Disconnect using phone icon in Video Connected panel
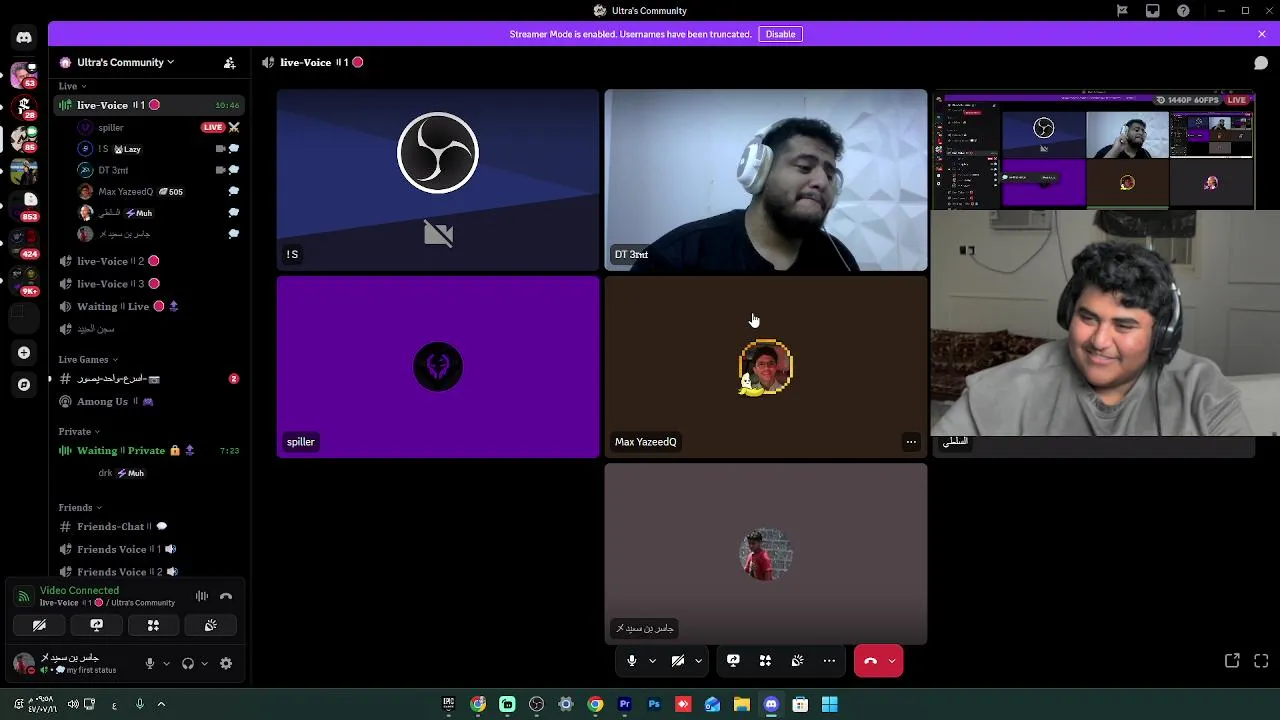 click(226, 596)
